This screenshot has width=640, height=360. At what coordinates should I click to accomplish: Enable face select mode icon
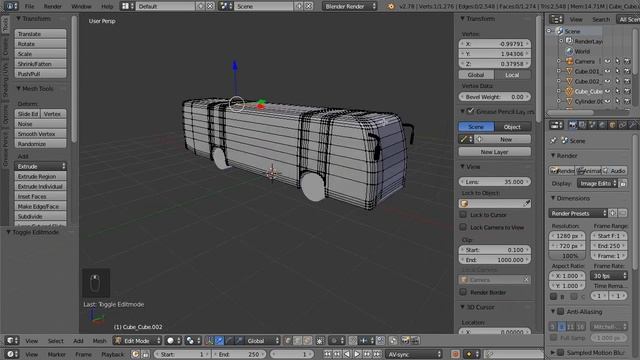307,340
